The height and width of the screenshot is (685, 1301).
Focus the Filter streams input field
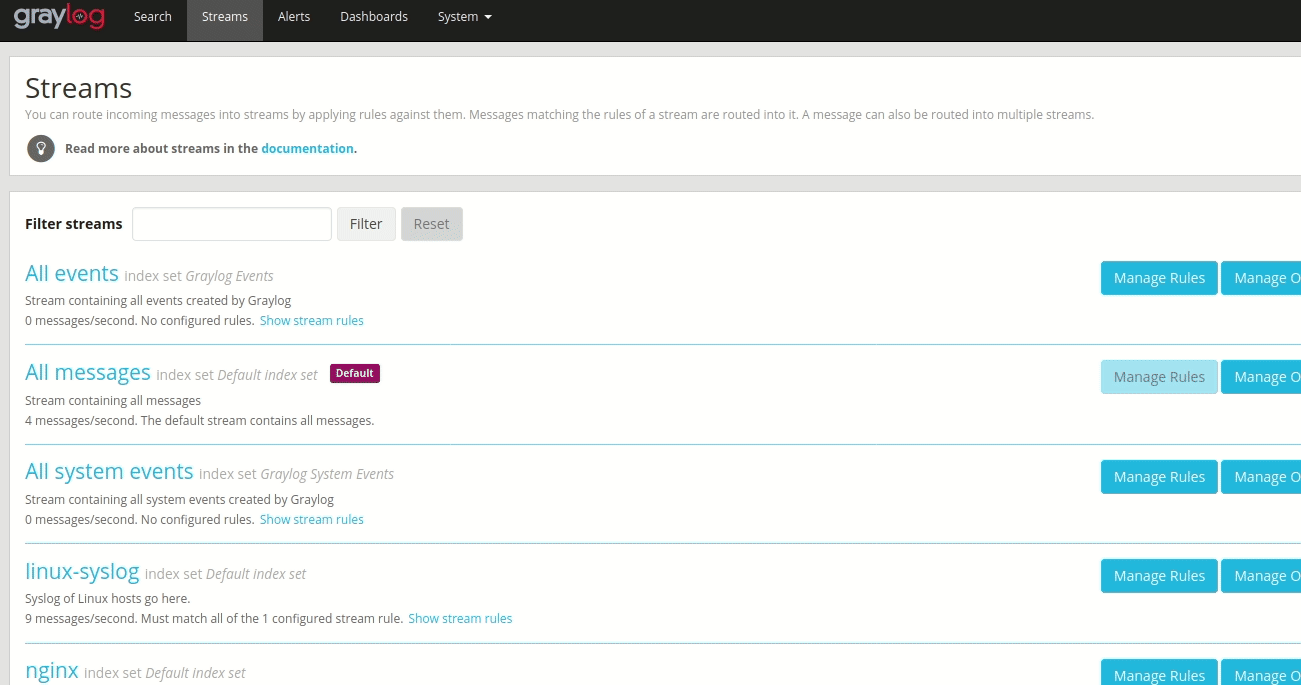232,224
